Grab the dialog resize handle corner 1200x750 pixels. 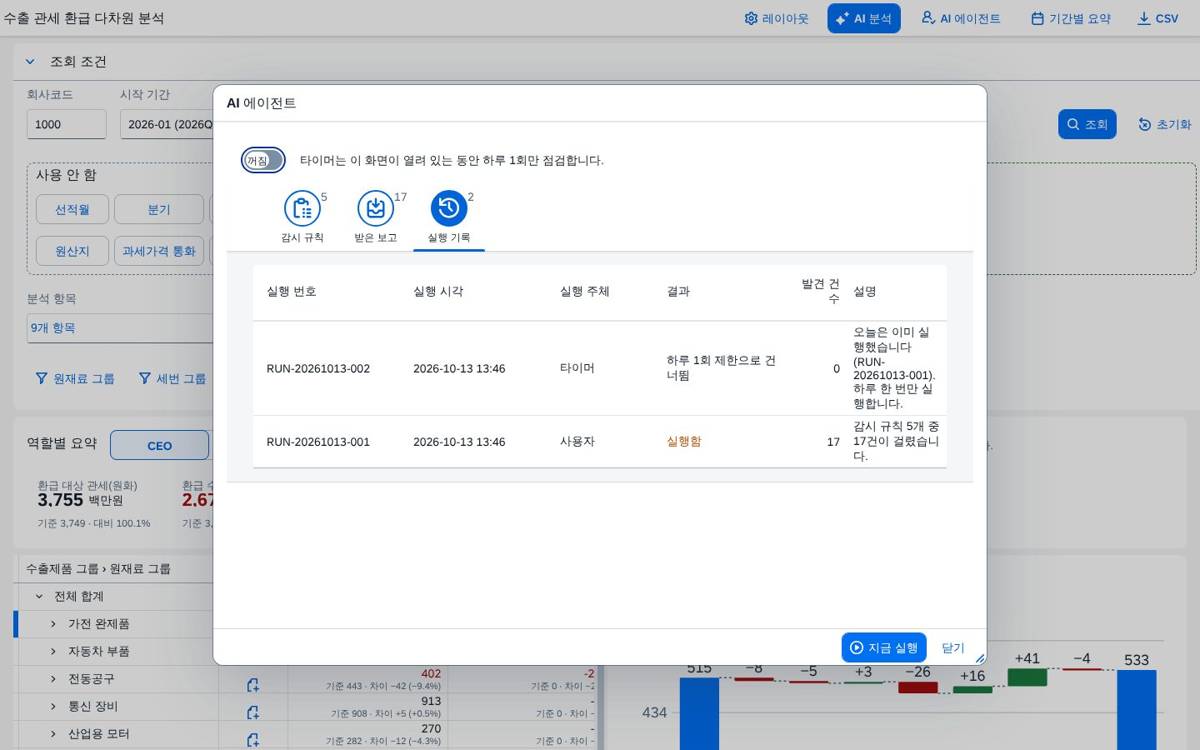(x=980, y=658)
